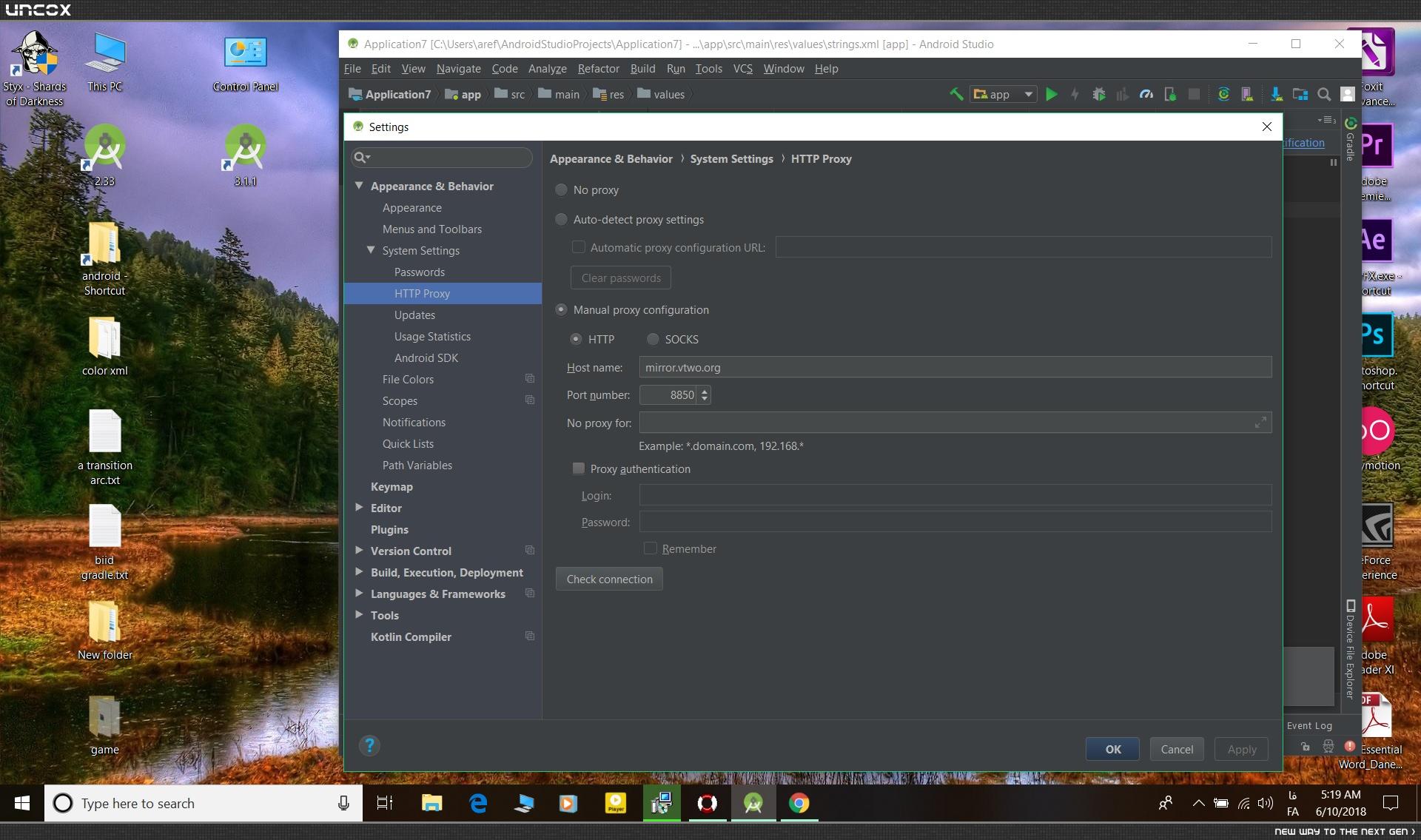Image resolution: width=1421 pixels, height=840 pixels.
Task: Select Passwords in settings tree
Action: (x=420, y=272)
